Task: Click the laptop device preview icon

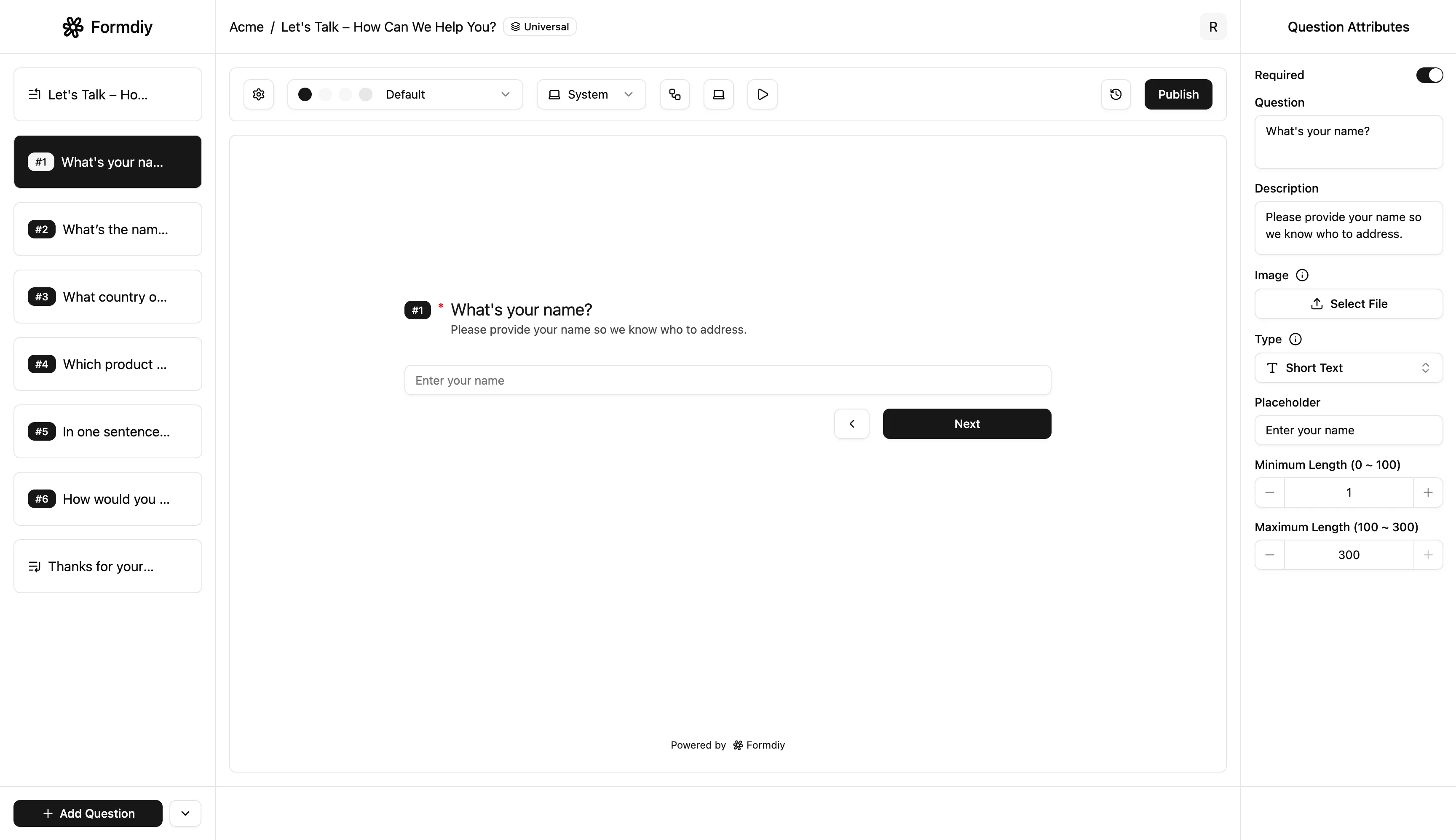Action: 719,94
